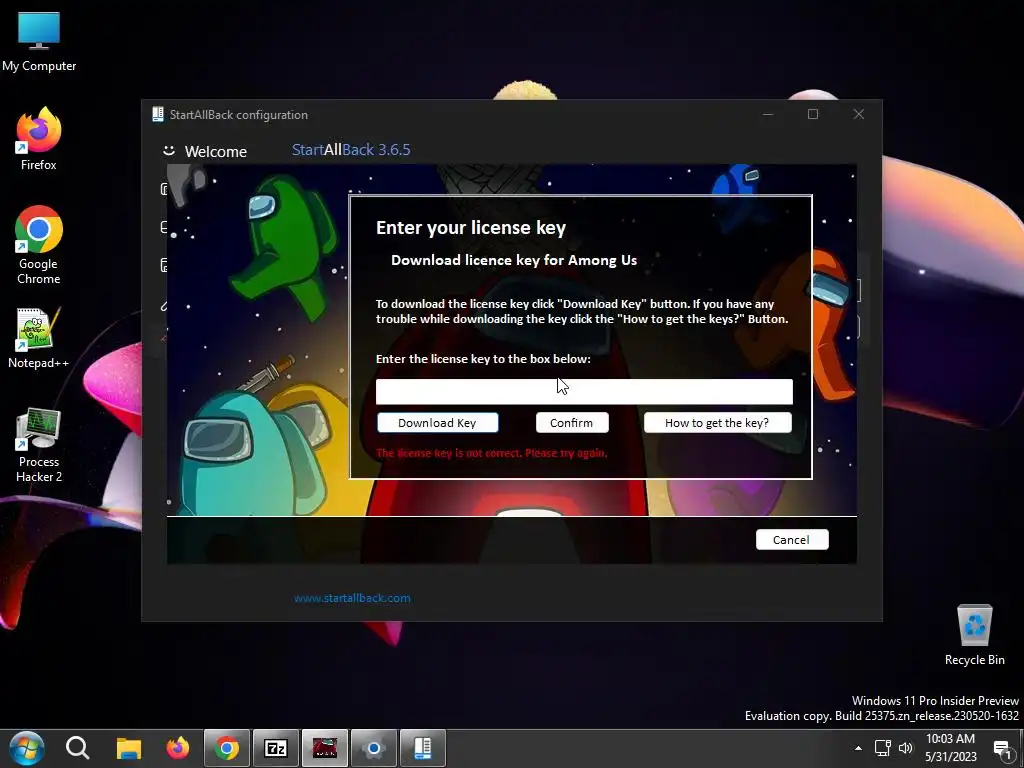This screenshot has width=1024, height=768.
Task: Switch to Chrome on the taskbar
Action: tap(227, 748)
